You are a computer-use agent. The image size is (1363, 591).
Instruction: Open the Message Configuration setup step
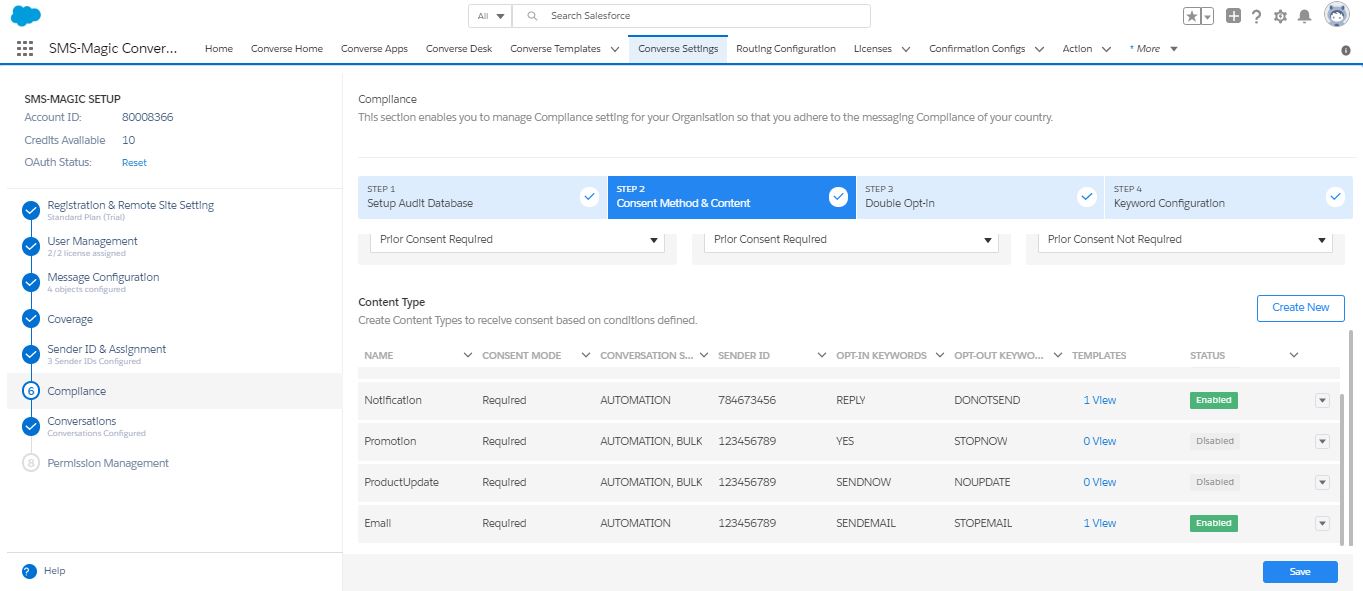point(103,277)
